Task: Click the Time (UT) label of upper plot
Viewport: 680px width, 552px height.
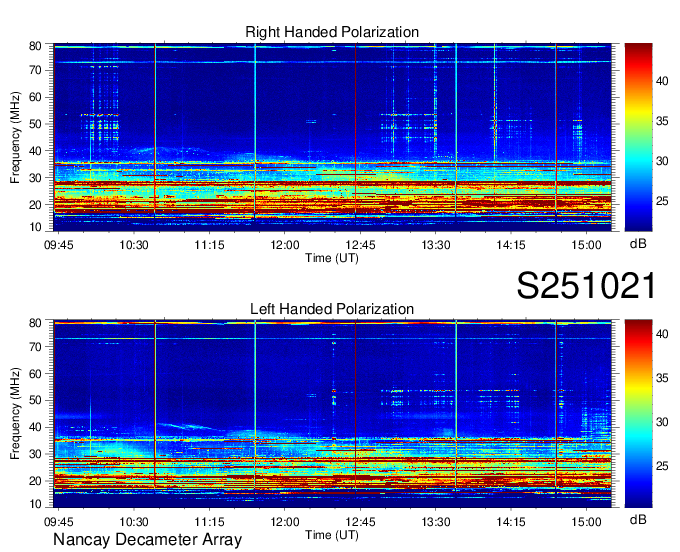Action: [332, 257]
